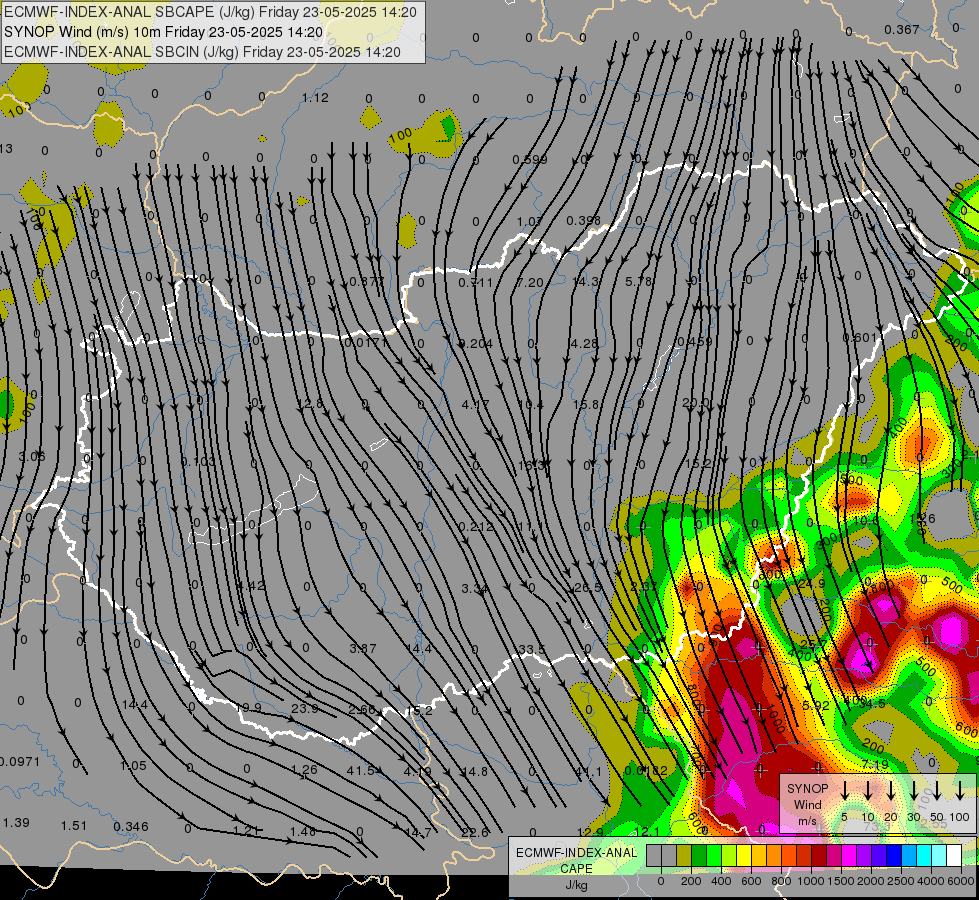Click the map value 1.05
The image size is (979, 900).
point(133,766)
